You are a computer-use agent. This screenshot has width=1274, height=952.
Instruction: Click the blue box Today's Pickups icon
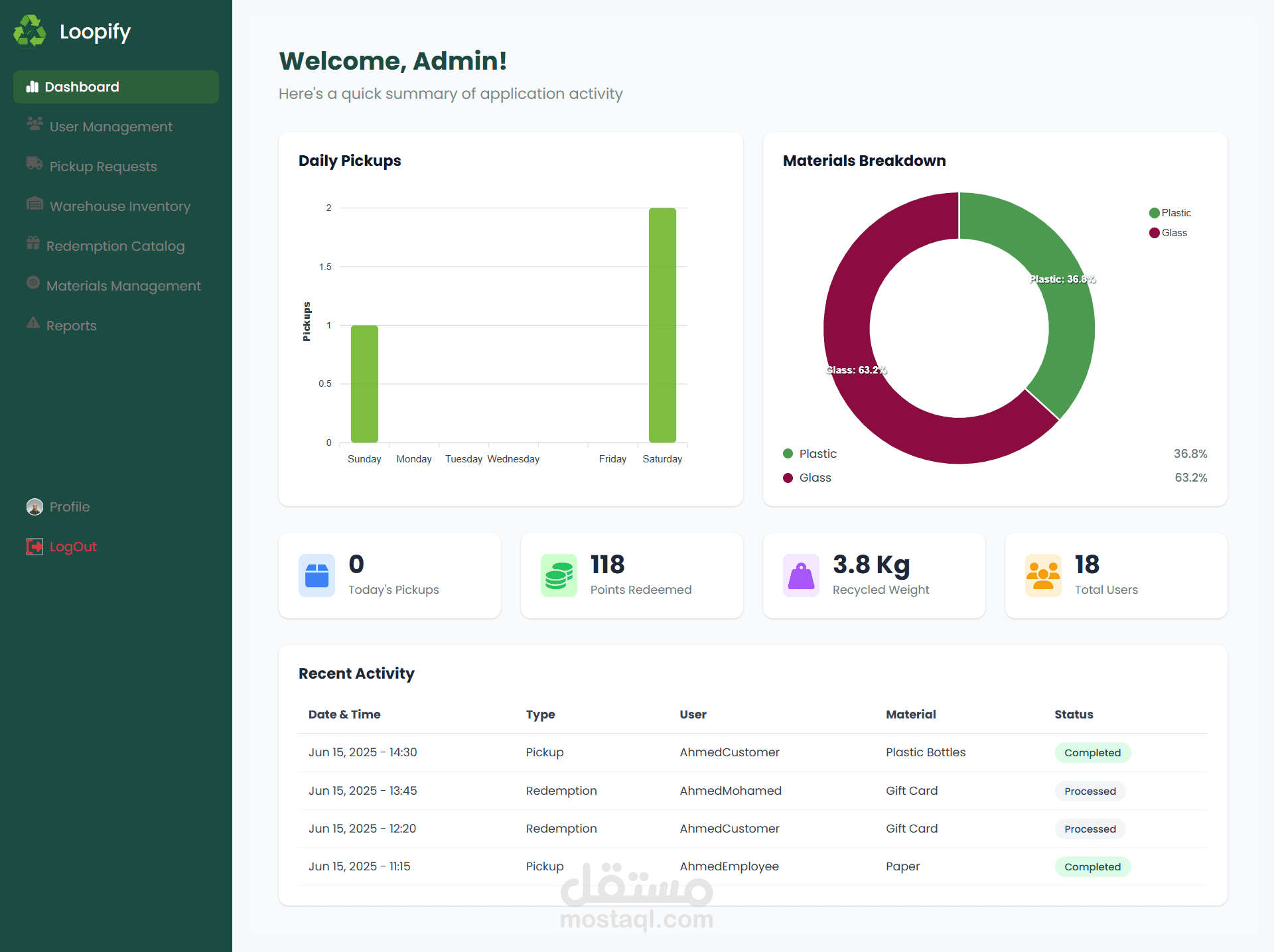point(317,575)
